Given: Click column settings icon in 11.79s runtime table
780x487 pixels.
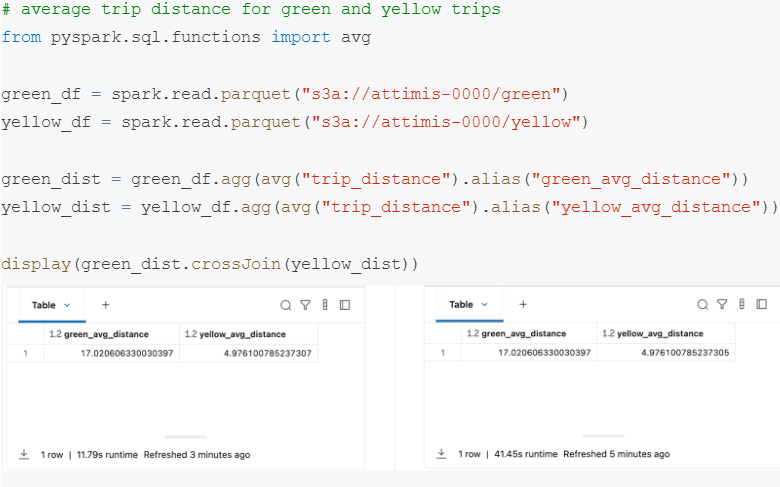Looking at the screenshot, I should [325, 305].
